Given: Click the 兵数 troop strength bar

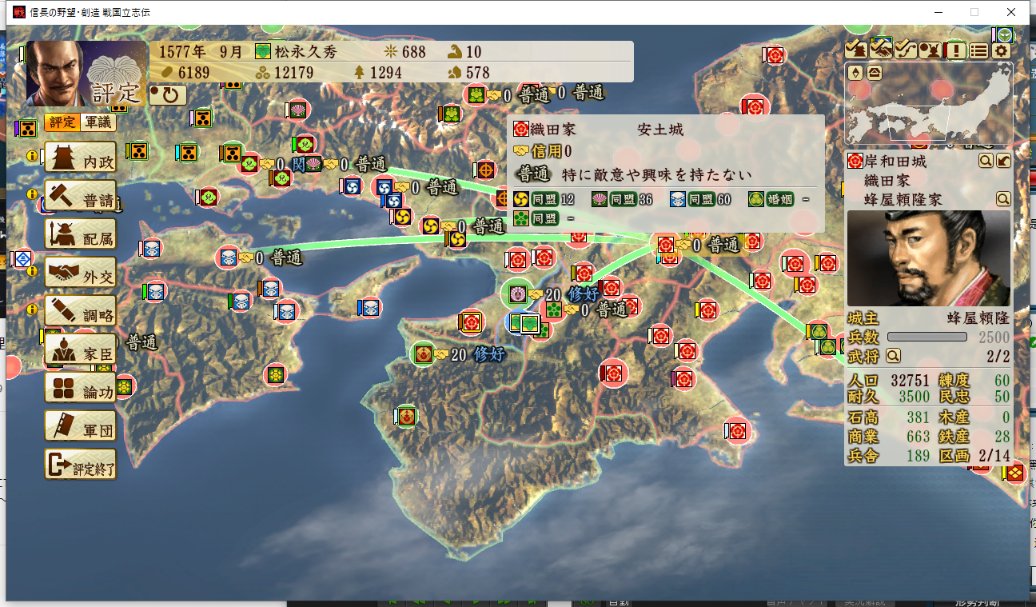Looking at the screenshot, I should click(x=927, y=337).
